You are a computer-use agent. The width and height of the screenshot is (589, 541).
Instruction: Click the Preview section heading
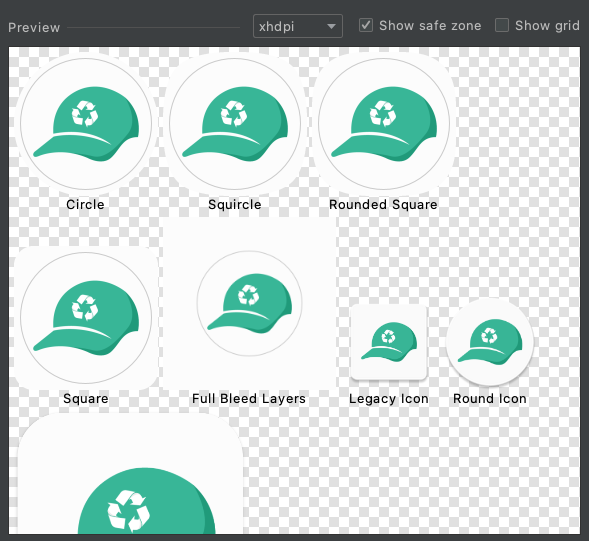34,27
